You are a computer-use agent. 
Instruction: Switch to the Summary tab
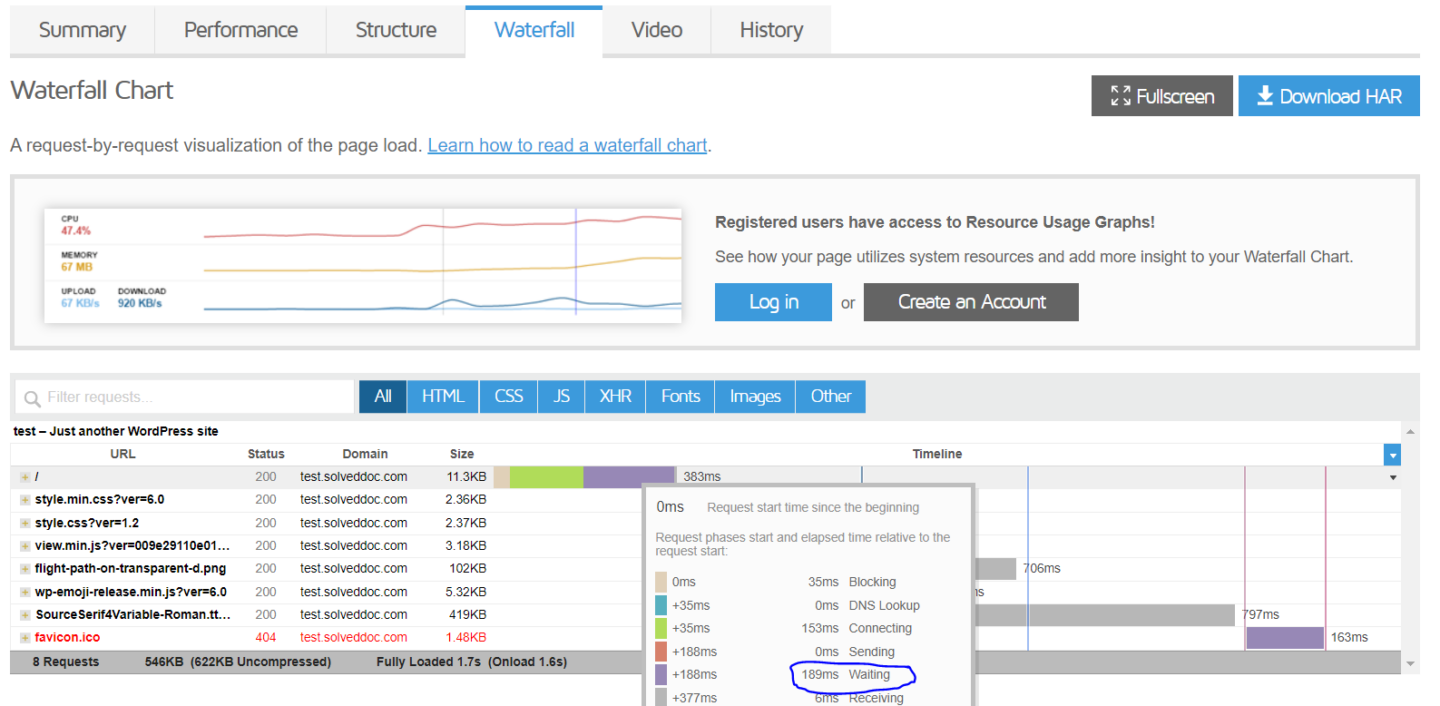[82, 30]
